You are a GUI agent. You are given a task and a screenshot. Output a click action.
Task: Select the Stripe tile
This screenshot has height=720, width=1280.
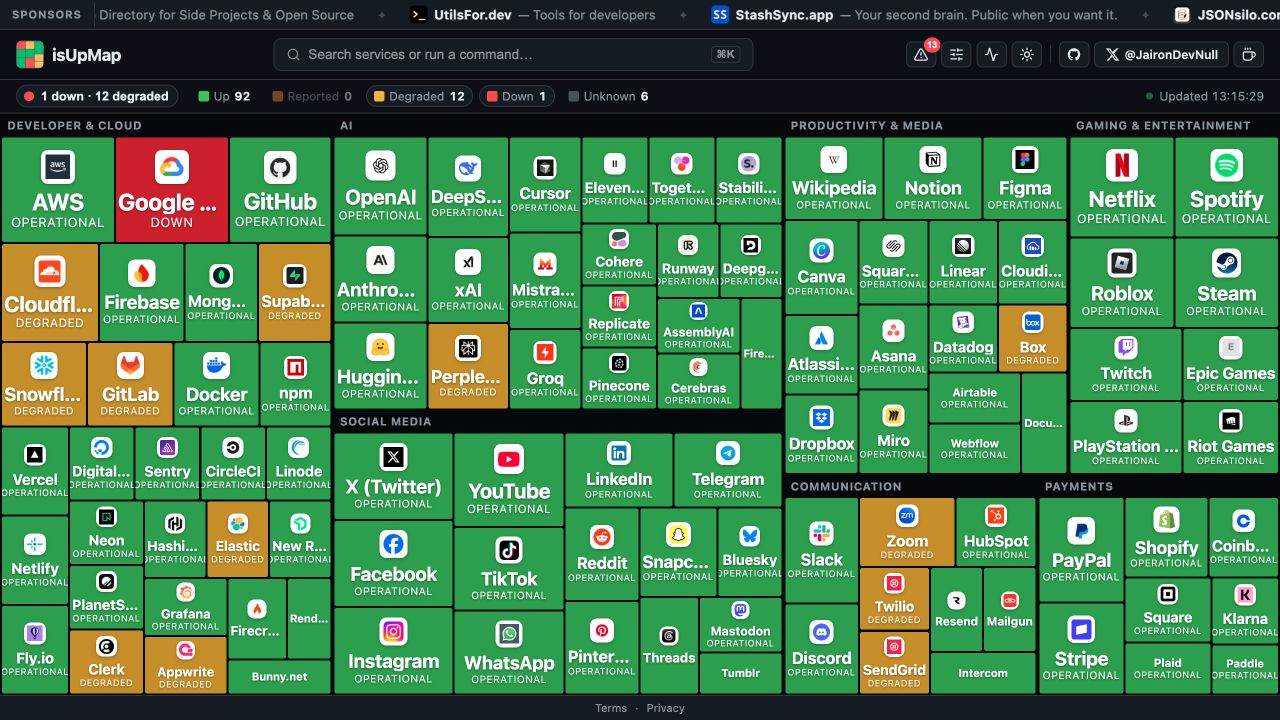click(x=1081, y=648)
